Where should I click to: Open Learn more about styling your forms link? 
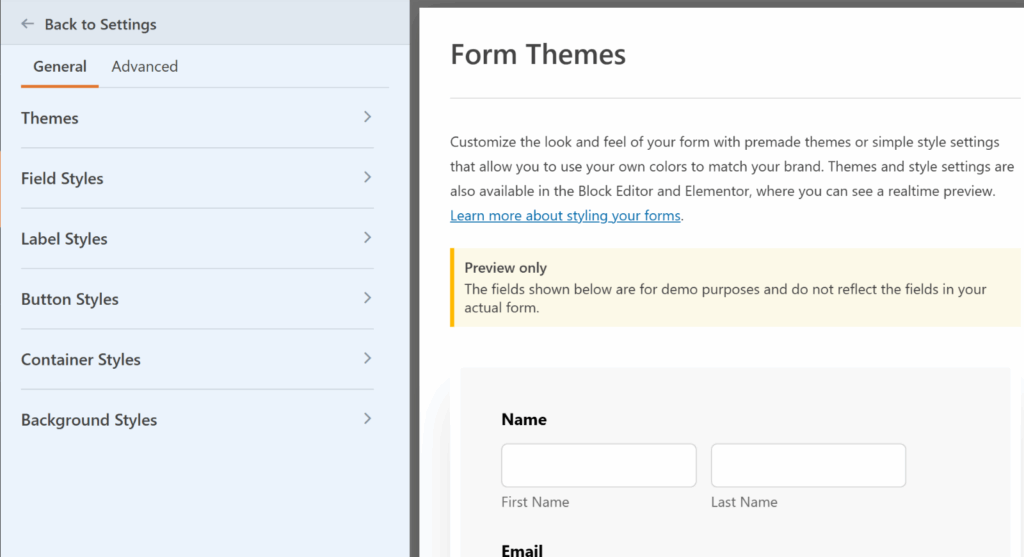pos(565,215)
